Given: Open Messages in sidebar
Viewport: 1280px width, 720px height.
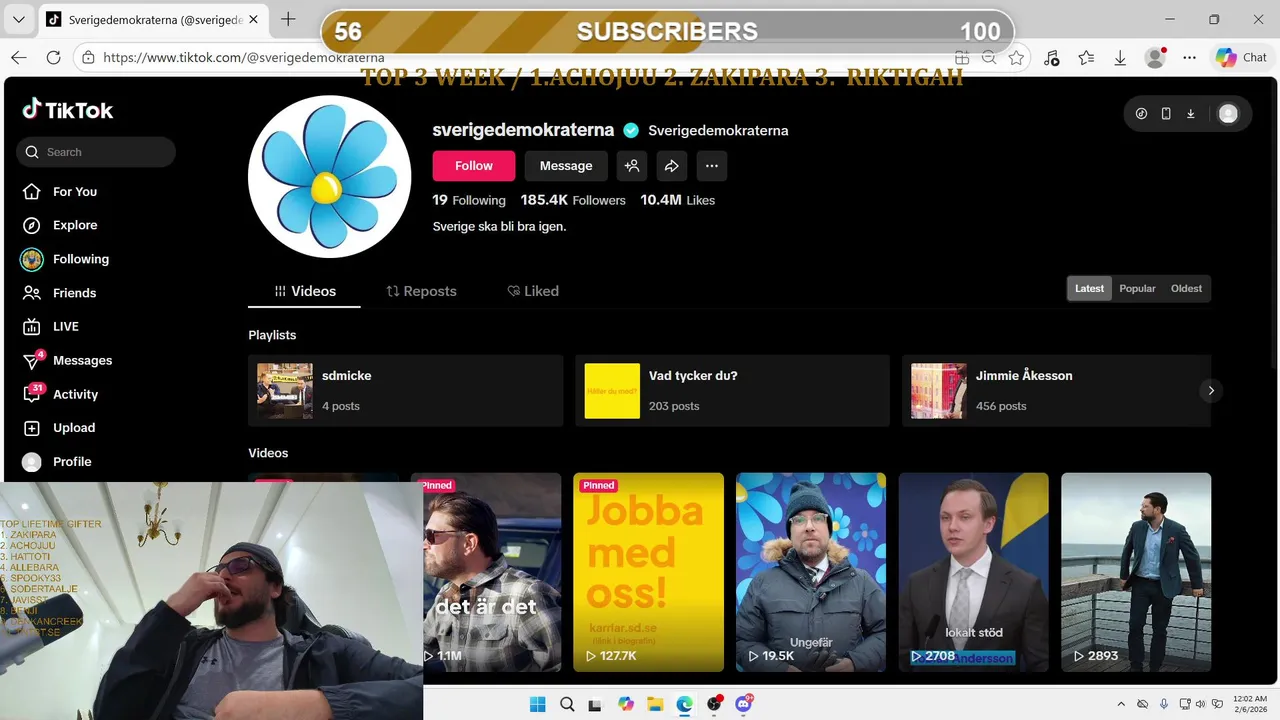Looking at the screenshot, I should (68, 360).
